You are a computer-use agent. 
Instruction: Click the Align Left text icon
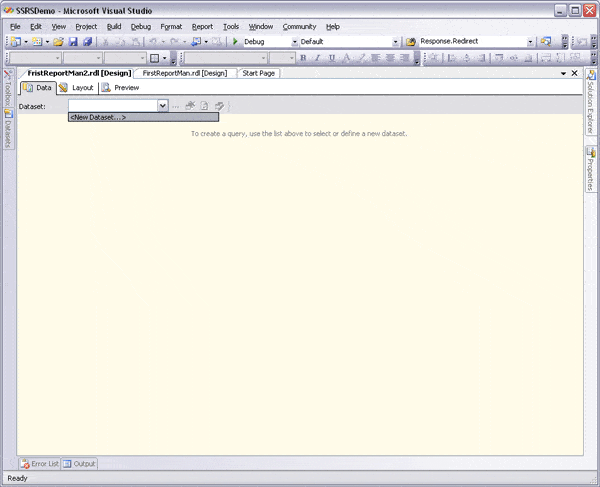click(x=375, y=58)
